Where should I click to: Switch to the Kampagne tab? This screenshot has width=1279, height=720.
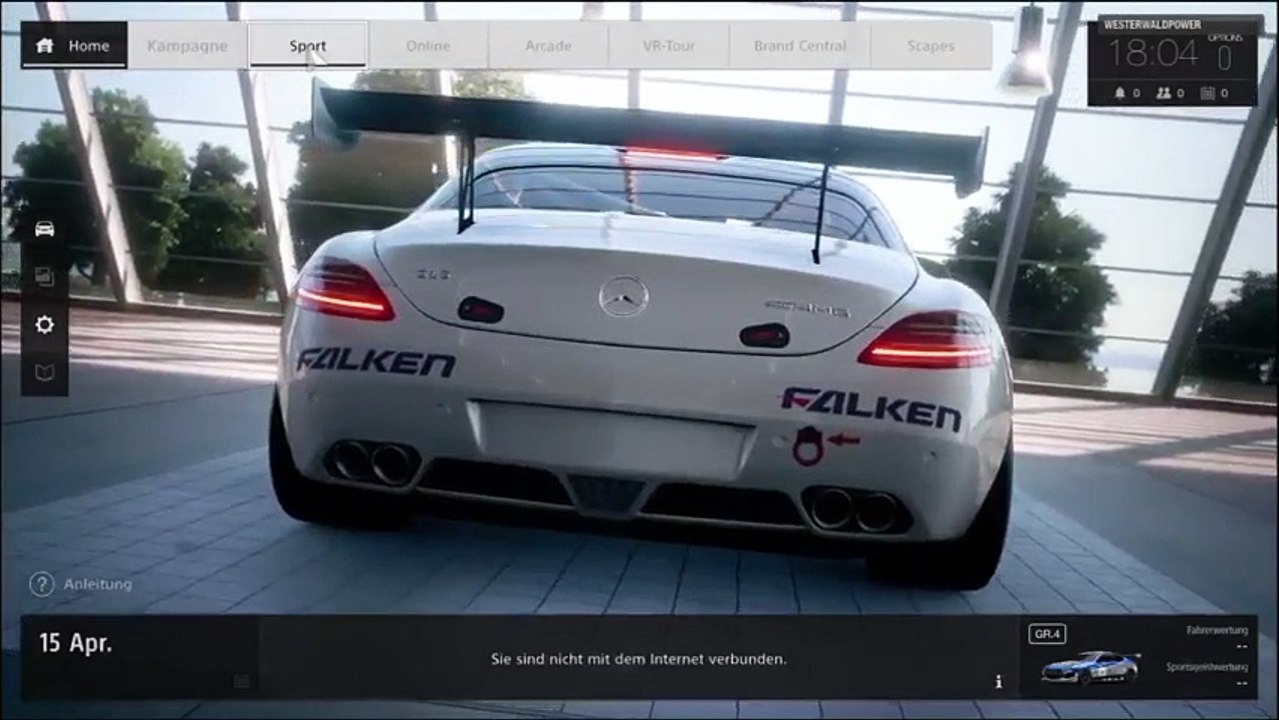click(x=187, y=46)
